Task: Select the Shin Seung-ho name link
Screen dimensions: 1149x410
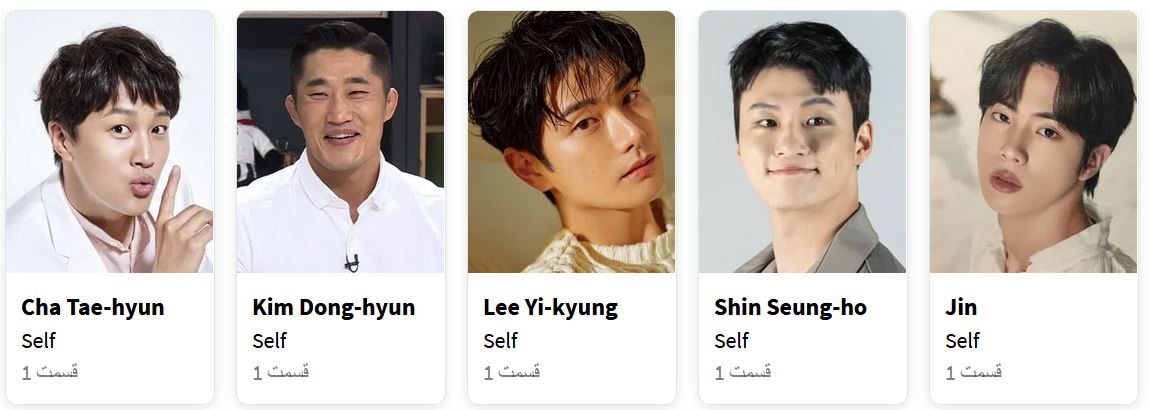Action: (791, 308)
